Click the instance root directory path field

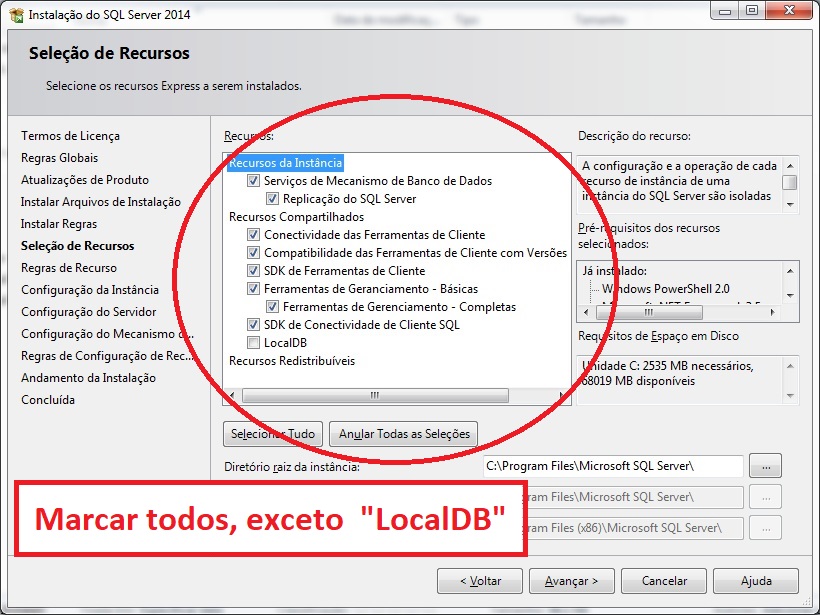click(x=613, y=466)
